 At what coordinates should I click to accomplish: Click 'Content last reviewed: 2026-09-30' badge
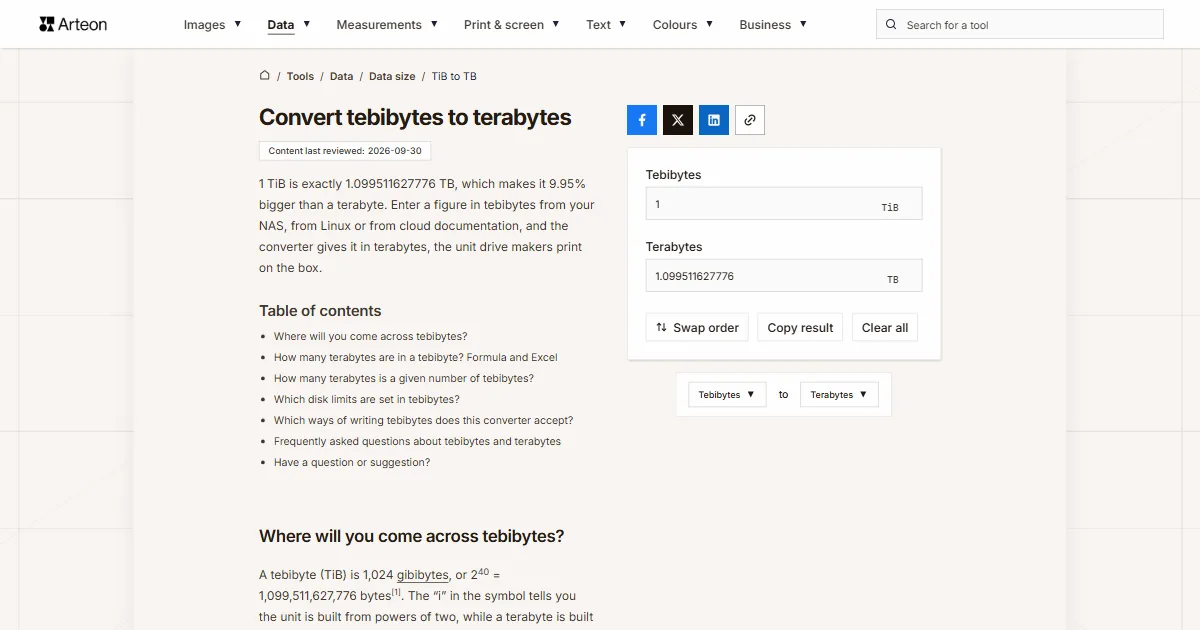point(345,151)
